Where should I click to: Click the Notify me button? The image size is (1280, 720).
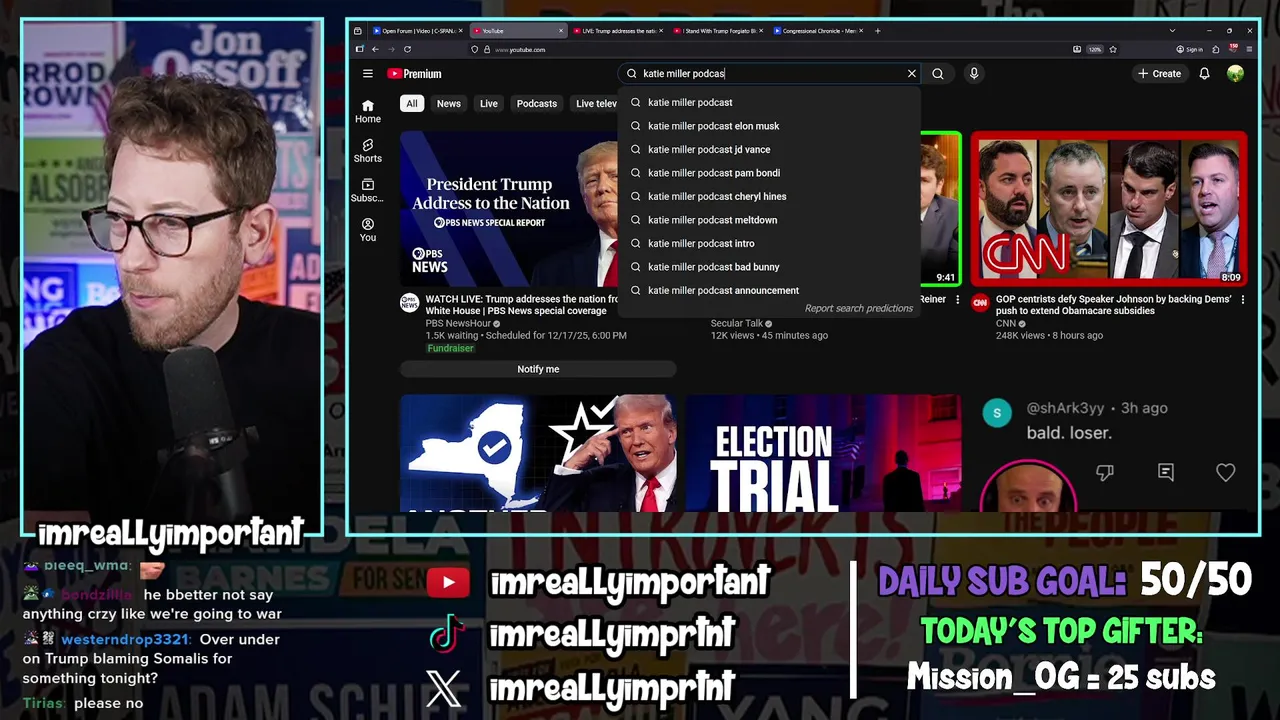(x=538, y=369)
